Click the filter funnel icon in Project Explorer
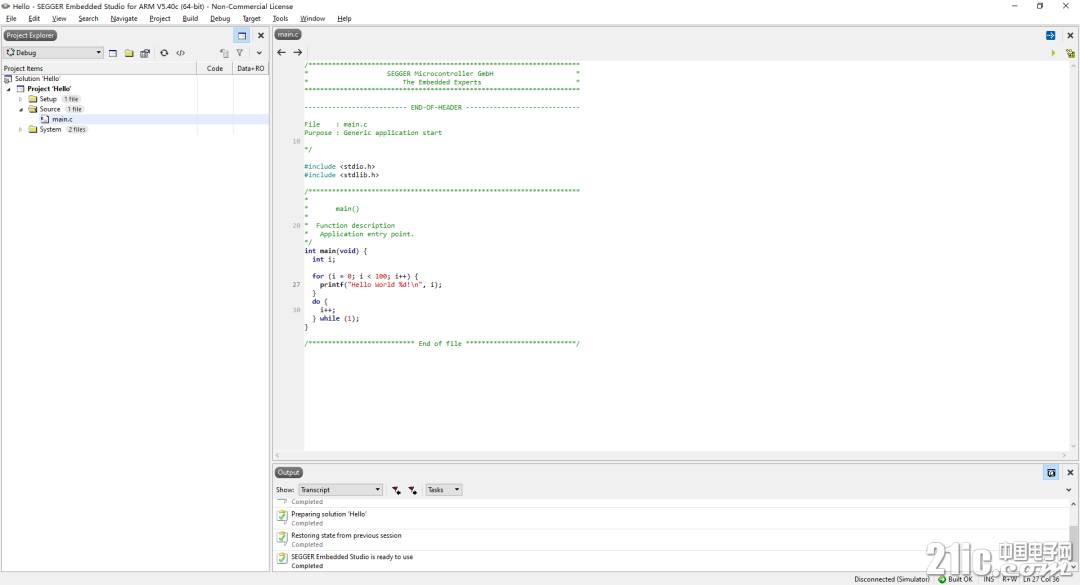1080x585 pixels. tap(240, 53)
